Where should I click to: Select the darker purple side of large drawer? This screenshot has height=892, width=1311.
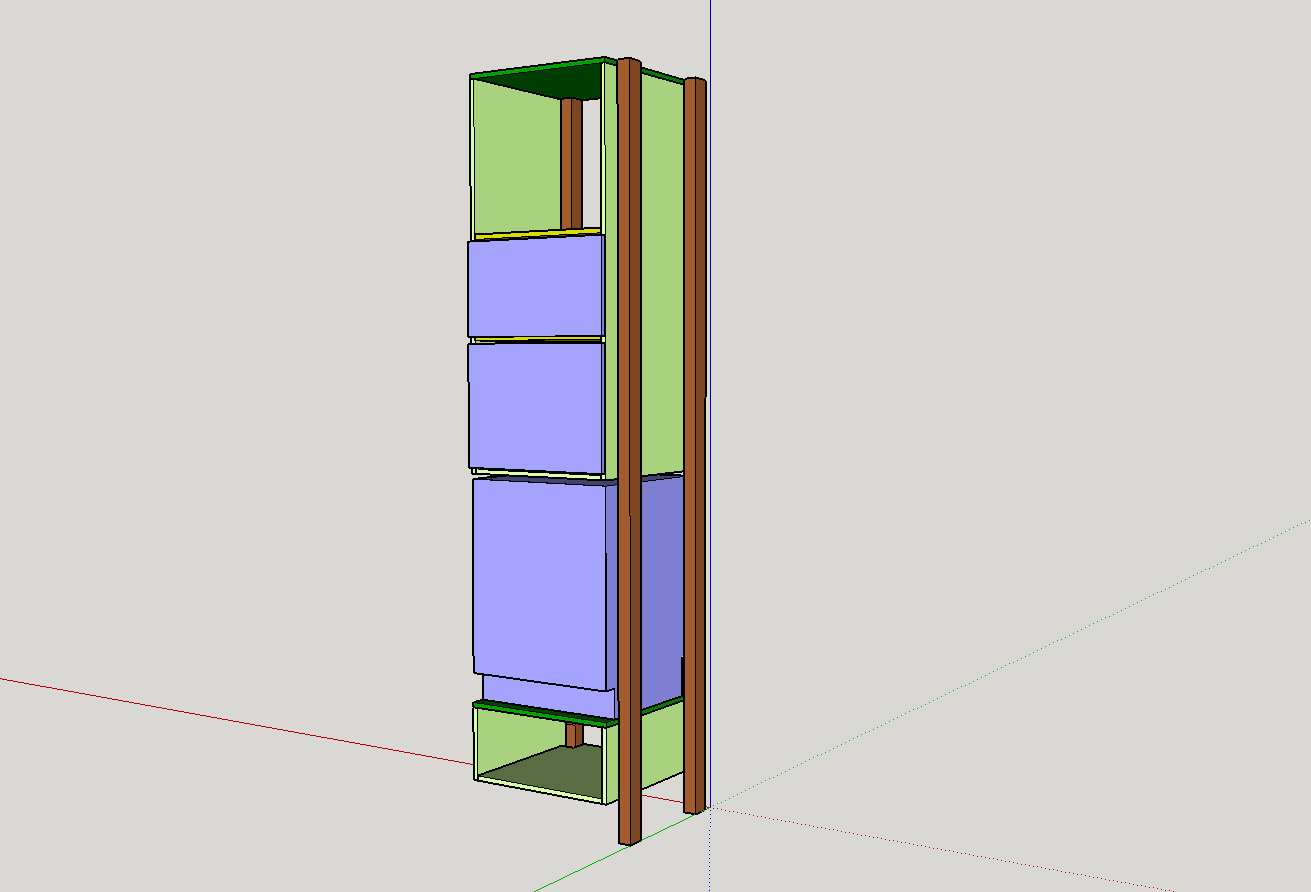click(x=660, y=590)
